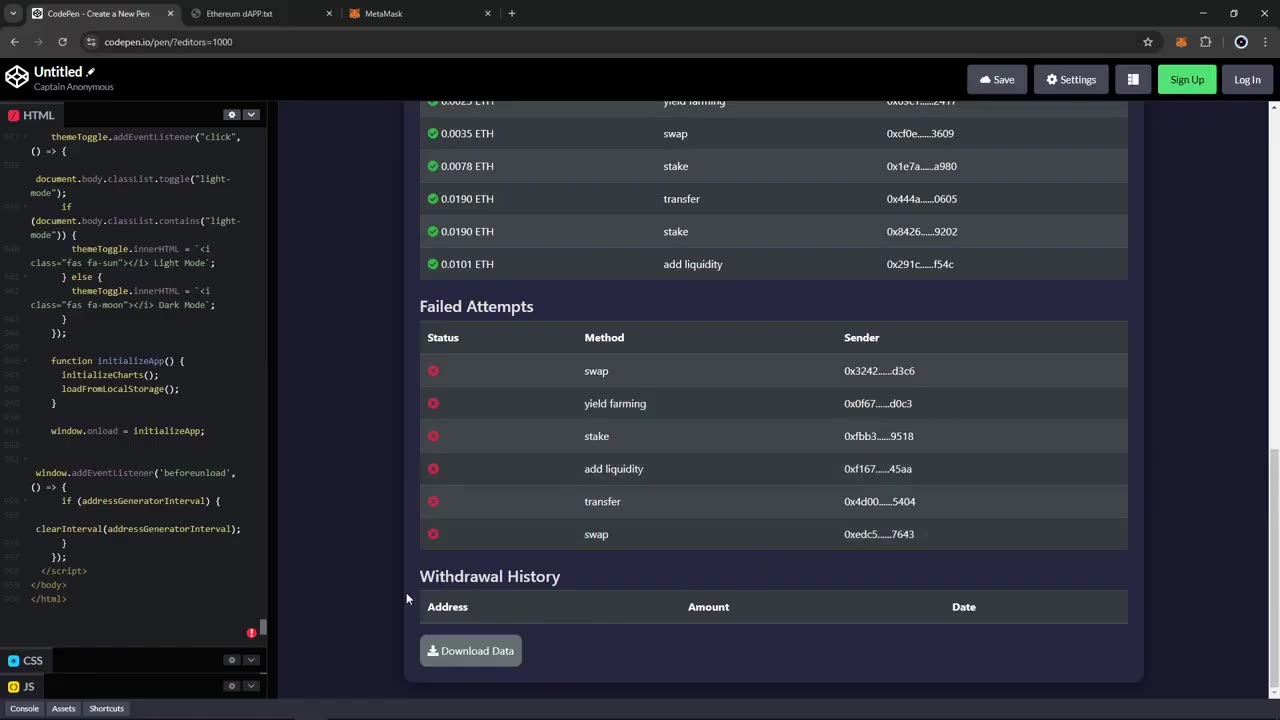Open a new browser tab

coord(512,14)
